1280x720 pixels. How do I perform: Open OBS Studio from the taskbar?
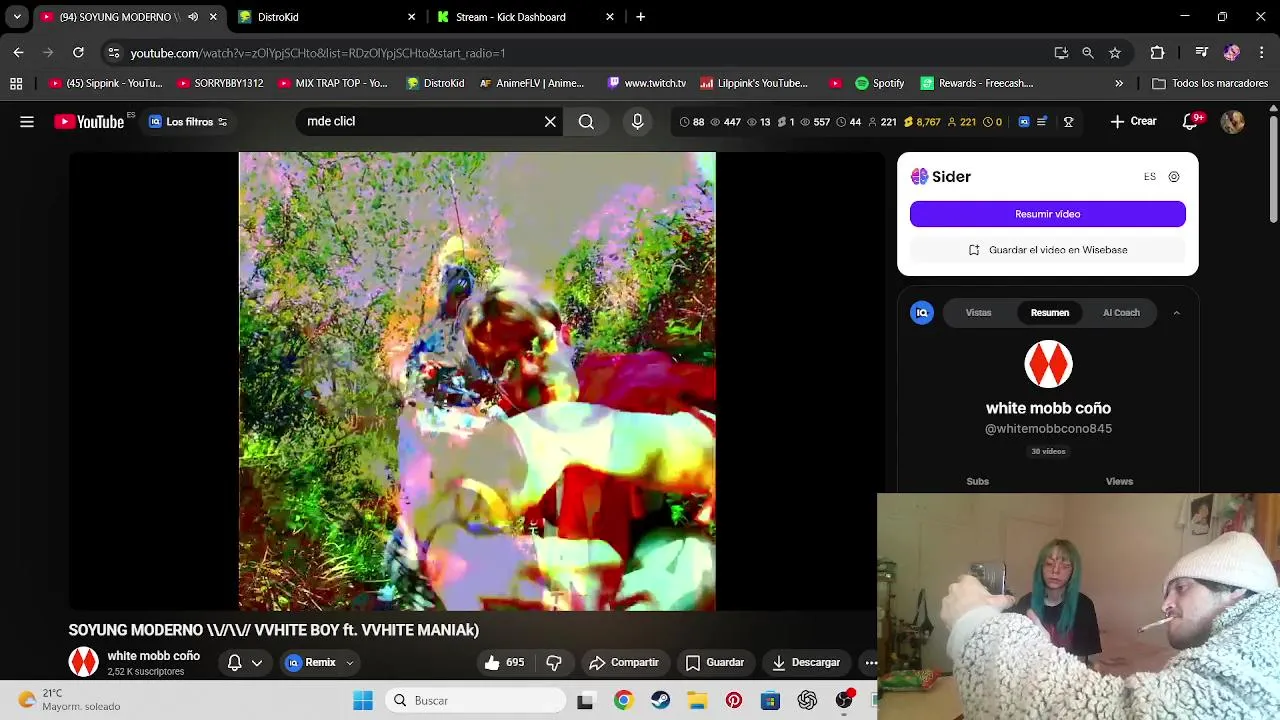[845, 701]
